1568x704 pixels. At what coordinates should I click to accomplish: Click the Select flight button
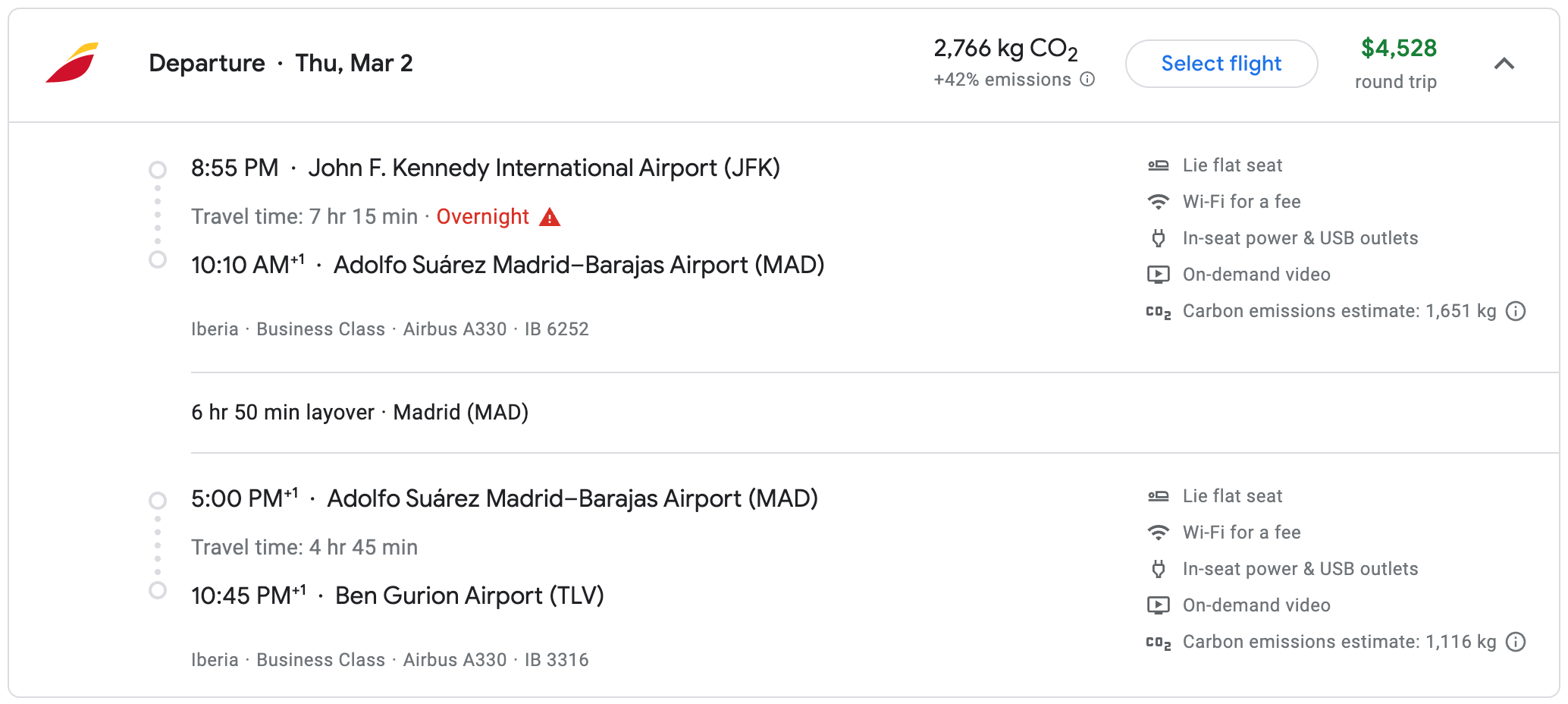tap(1220, 64)
